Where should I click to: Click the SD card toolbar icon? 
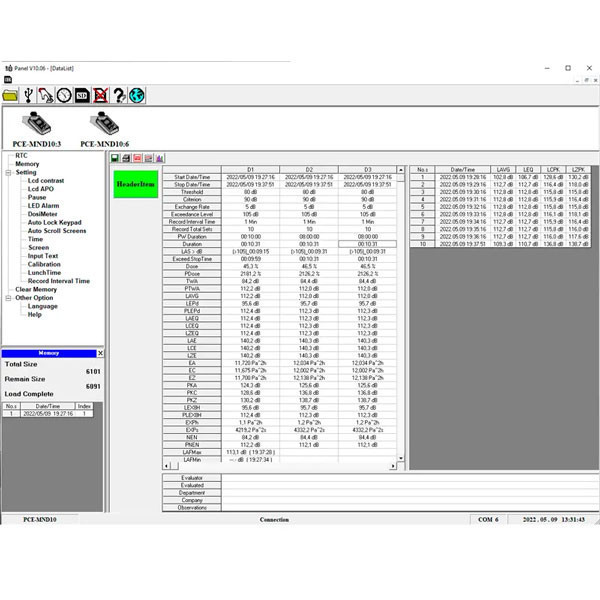[82, 95]
